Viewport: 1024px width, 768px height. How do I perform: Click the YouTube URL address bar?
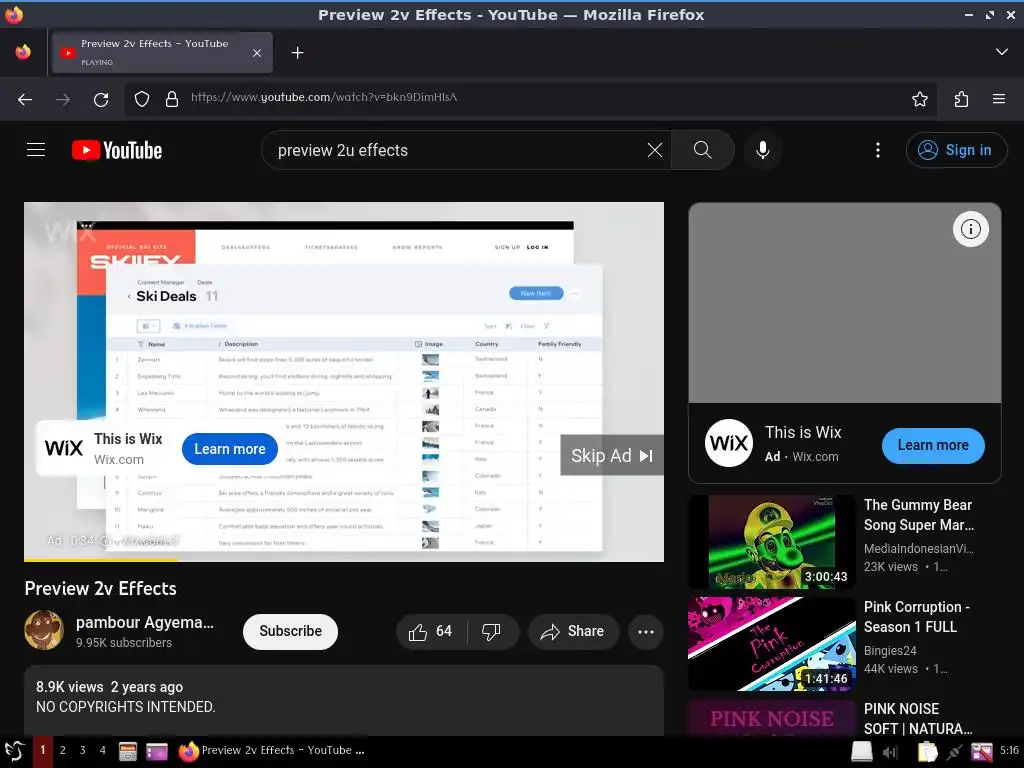[530, 98]
